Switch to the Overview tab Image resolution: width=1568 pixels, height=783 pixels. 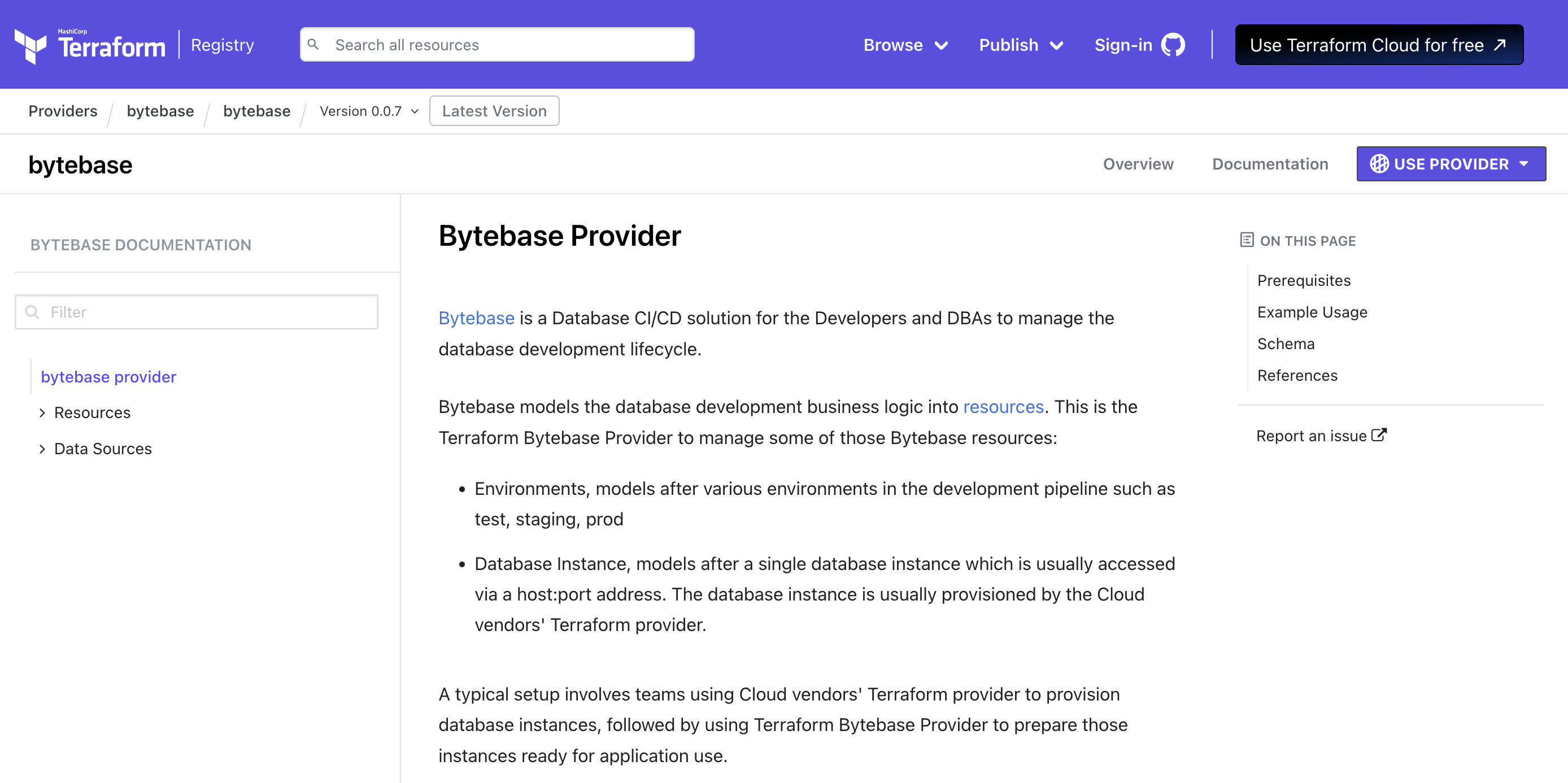(1138, 164)
